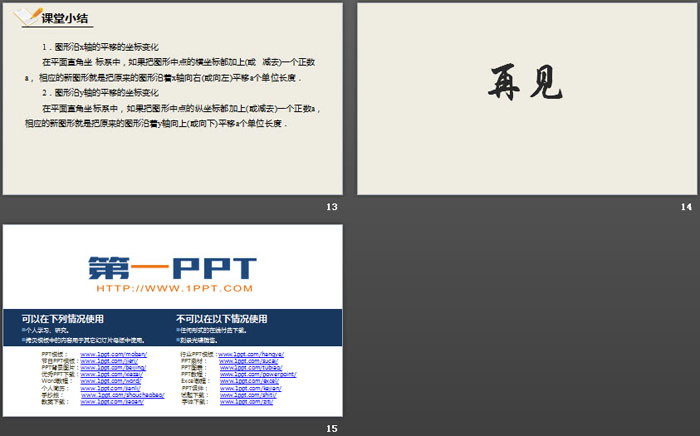Click the slide number 15 label
Viewport: 700px width, 436px height.
332,428
